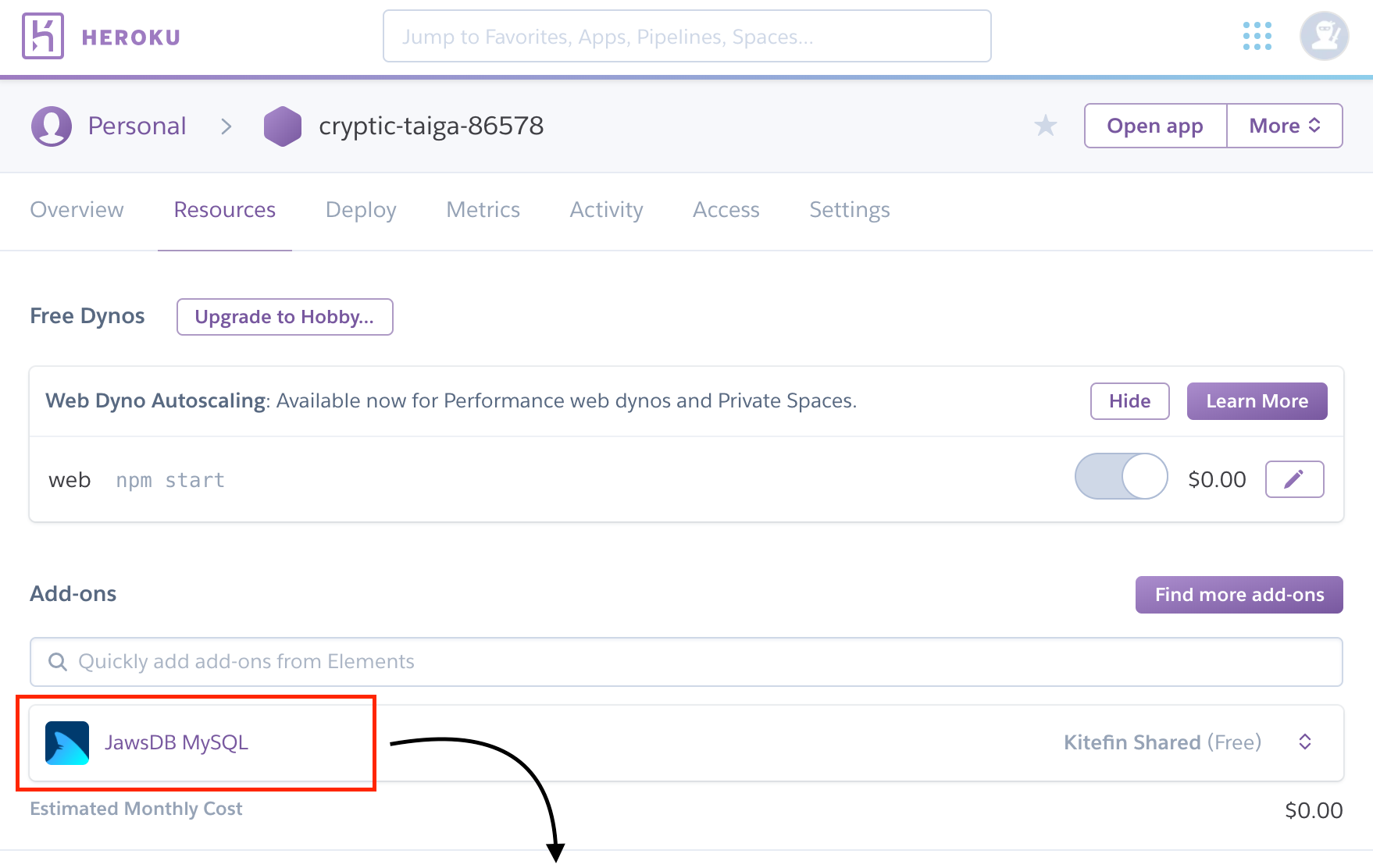Hide the Web Dyno Autoscaling banner
Image resolution: width=1373 pixels, height=868 pixels.
click(1129, 400)
